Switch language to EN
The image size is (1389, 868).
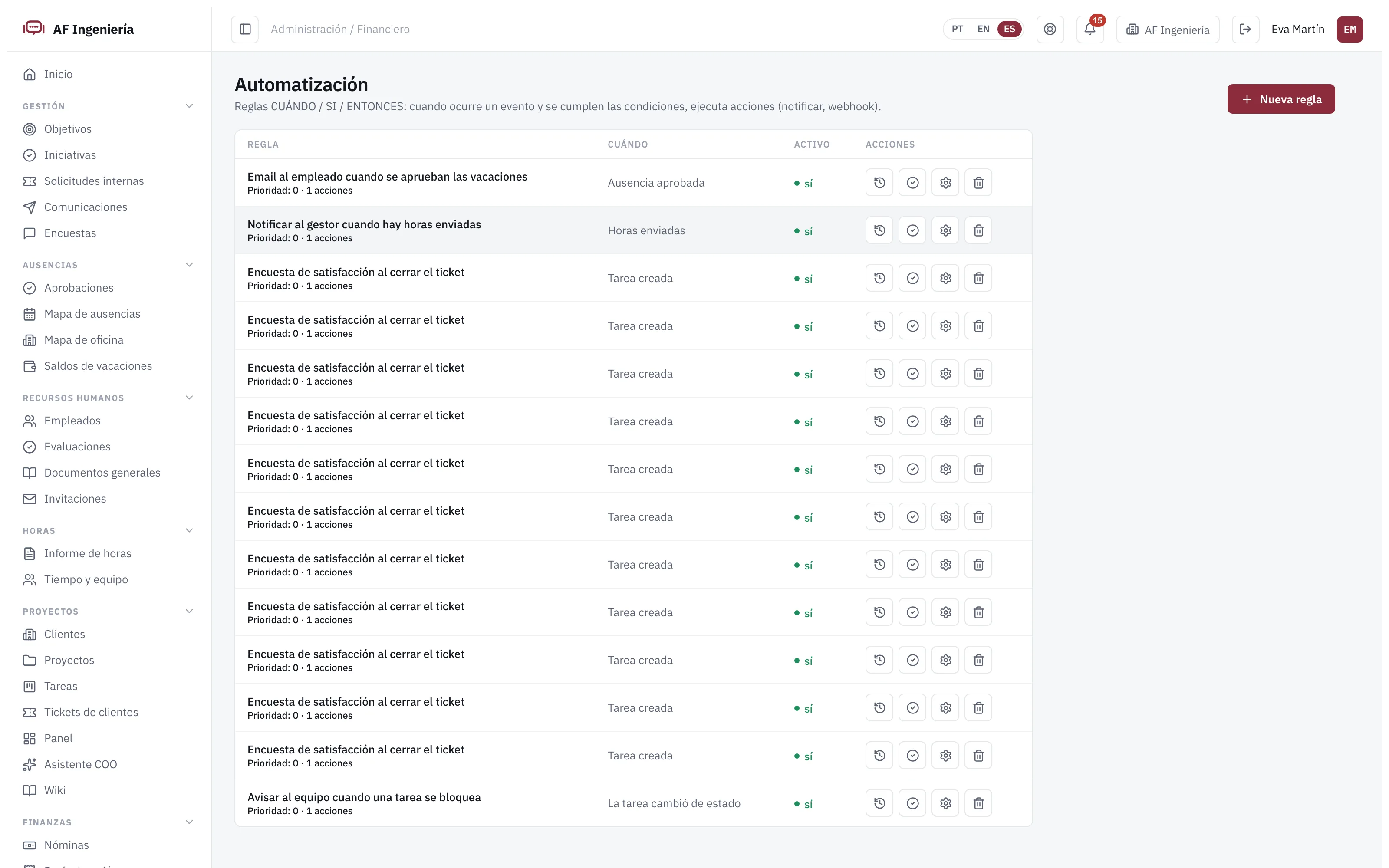point(983,29)
